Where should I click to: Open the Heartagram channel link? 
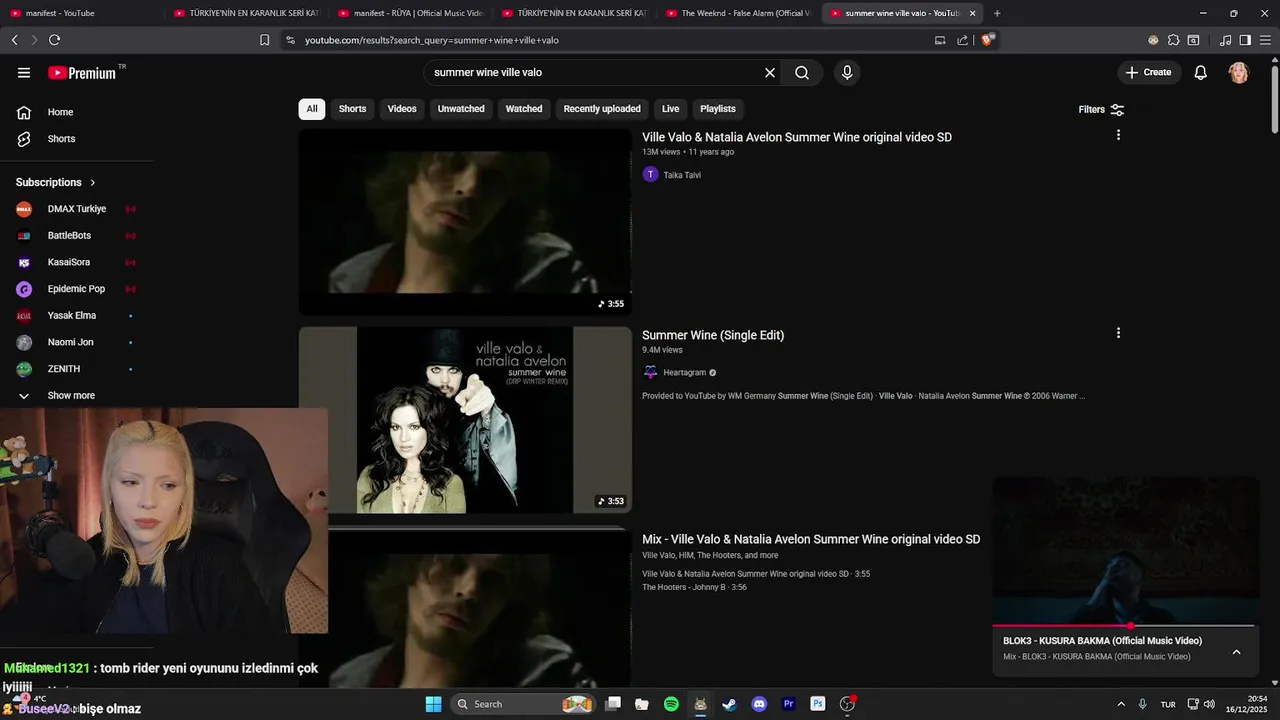pos(685,372)
